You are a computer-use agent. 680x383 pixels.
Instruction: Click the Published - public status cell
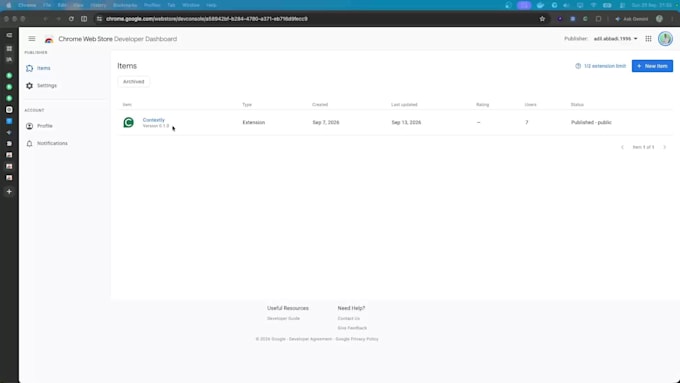(591, 122)
